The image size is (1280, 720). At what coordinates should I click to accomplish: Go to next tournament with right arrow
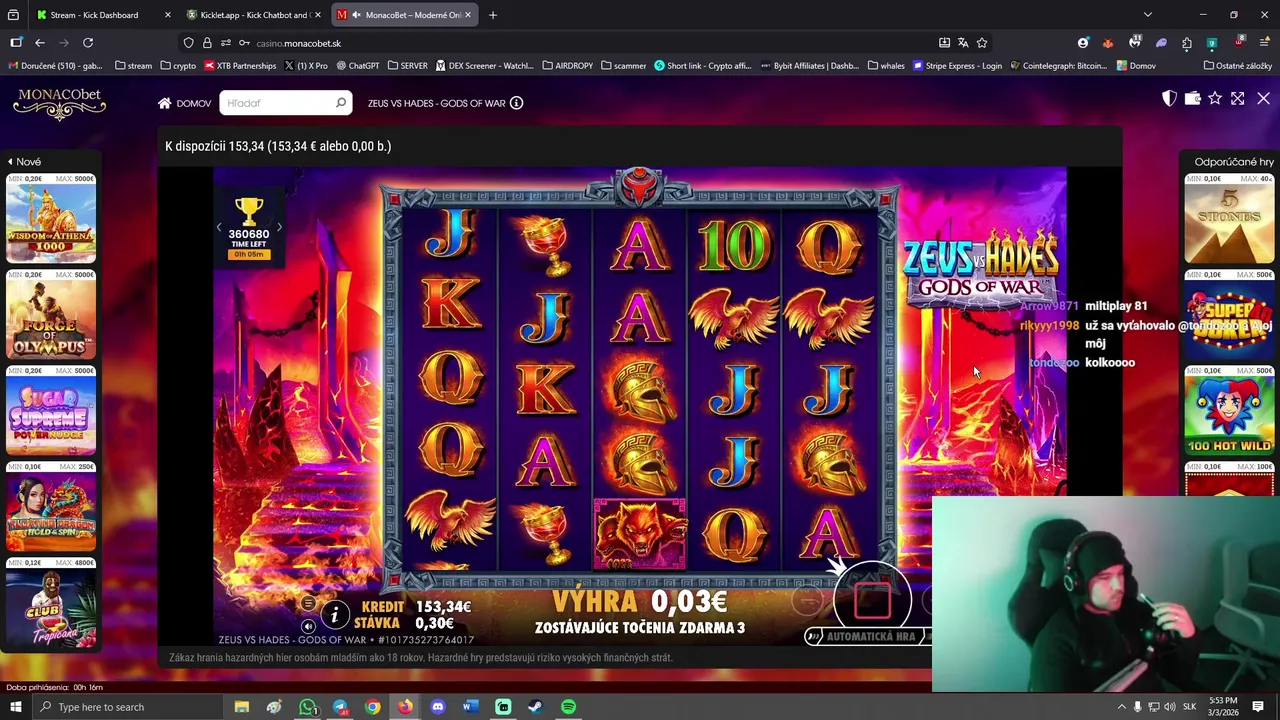pos(279,228)
